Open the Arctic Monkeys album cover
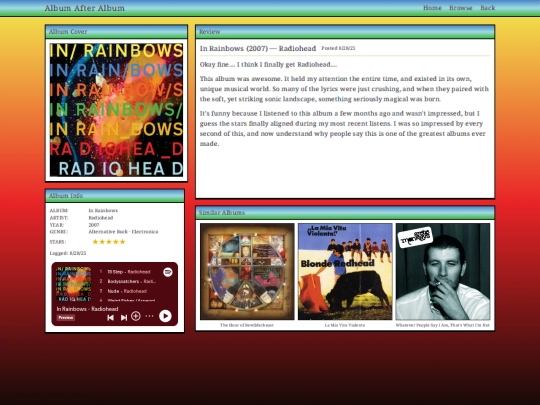This screenshot has width=540, height=405. 443,271
